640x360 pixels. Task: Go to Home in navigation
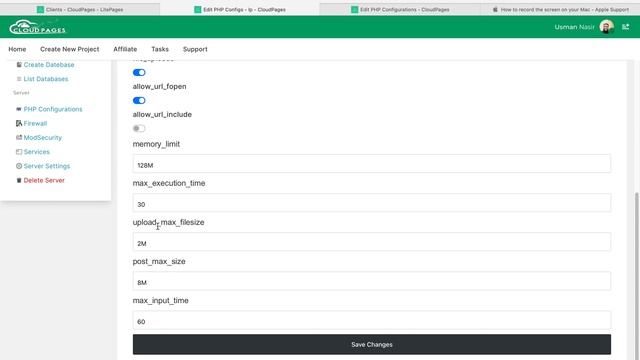(x=17, y=49)
